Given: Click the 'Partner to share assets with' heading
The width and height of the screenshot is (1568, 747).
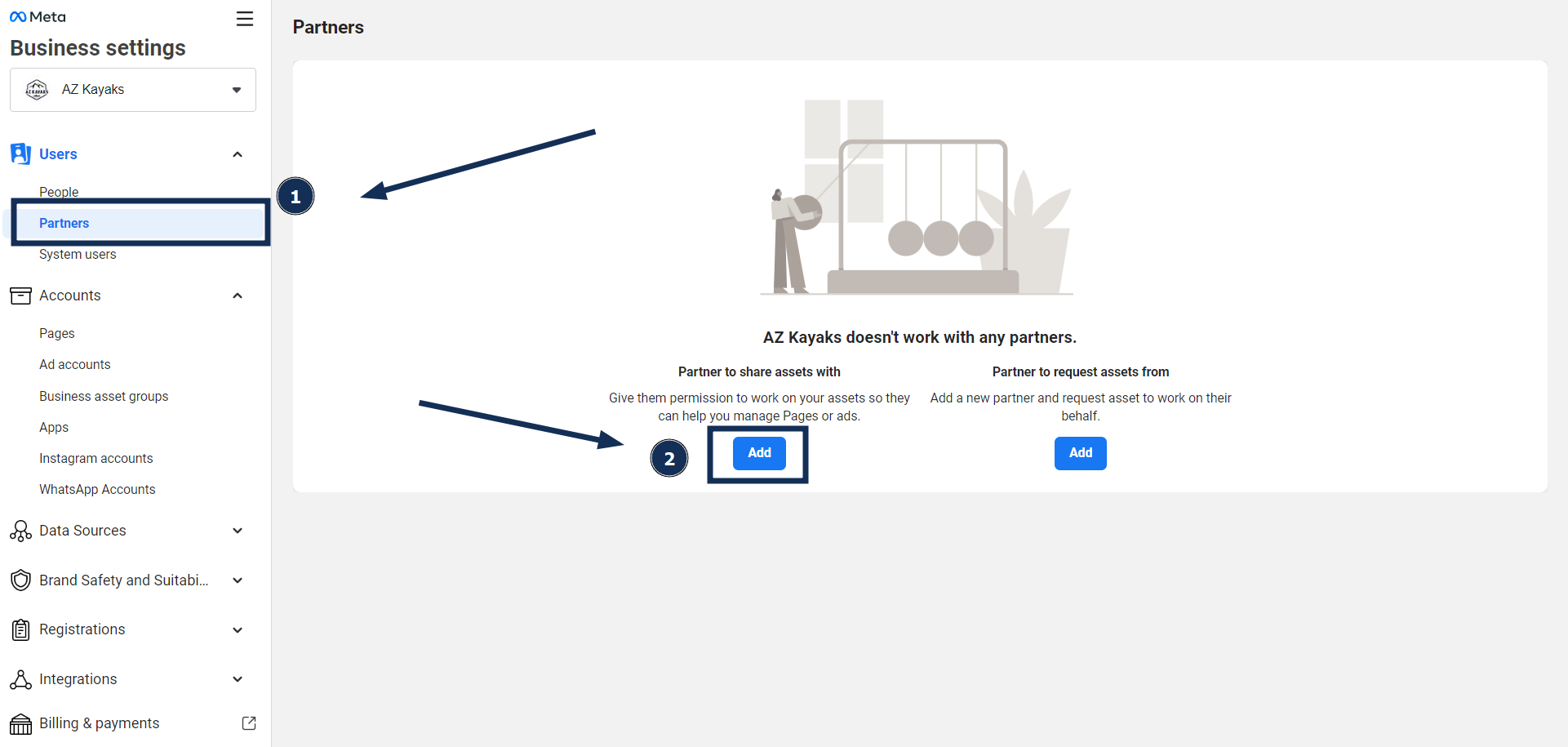Looking at the screenshot, I should tap(759, 371).
